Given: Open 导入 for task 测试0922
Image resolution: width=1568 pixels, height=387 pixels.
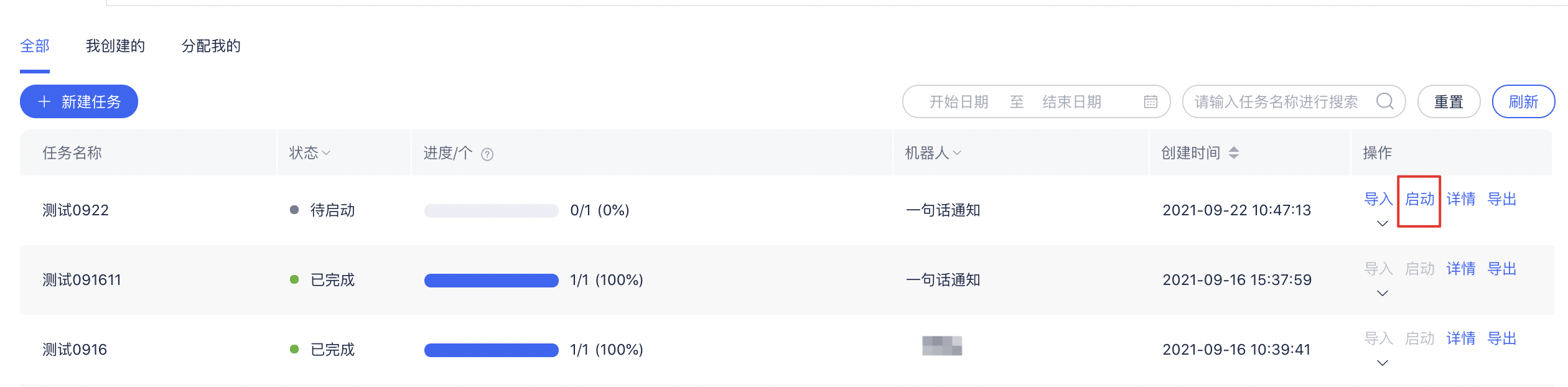Looking at the screenshot, I should (1378, 199).
